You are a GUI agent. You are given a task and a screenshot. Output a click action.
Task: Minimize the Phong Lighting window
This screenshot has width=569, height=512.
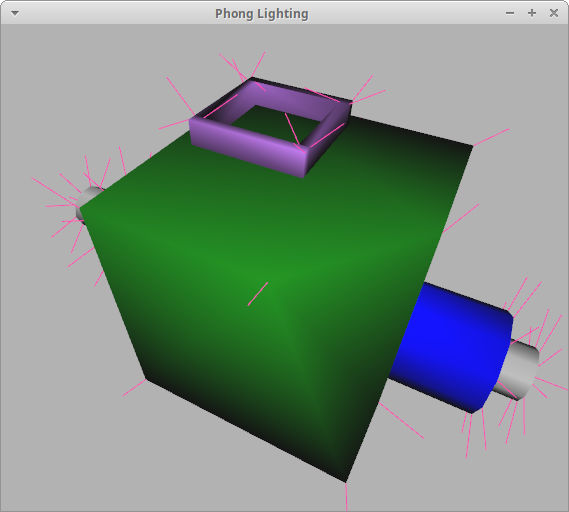pos(510,13)
